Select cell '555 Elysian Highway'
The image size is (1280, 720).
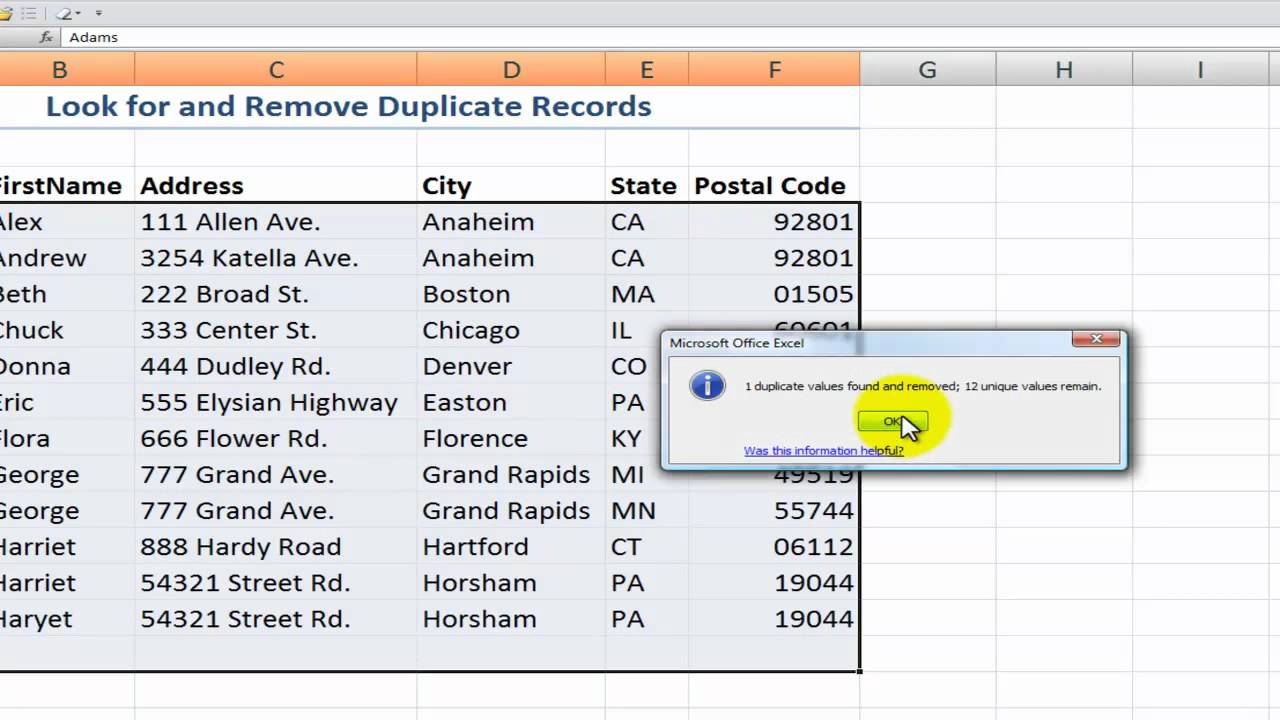click(276, 402)
